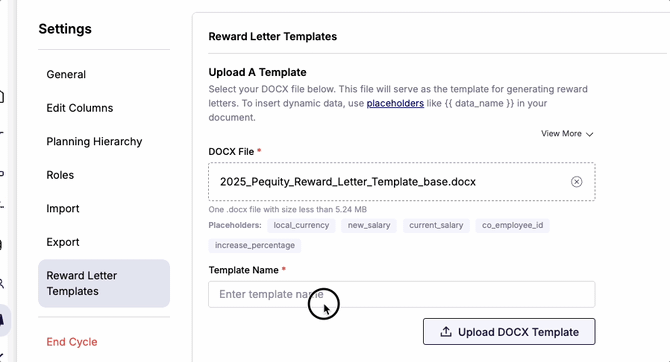Screen dimensions: 670x362
Task: Click the increase_percentage placeholder chip
Action: click(x=255, y=245)
